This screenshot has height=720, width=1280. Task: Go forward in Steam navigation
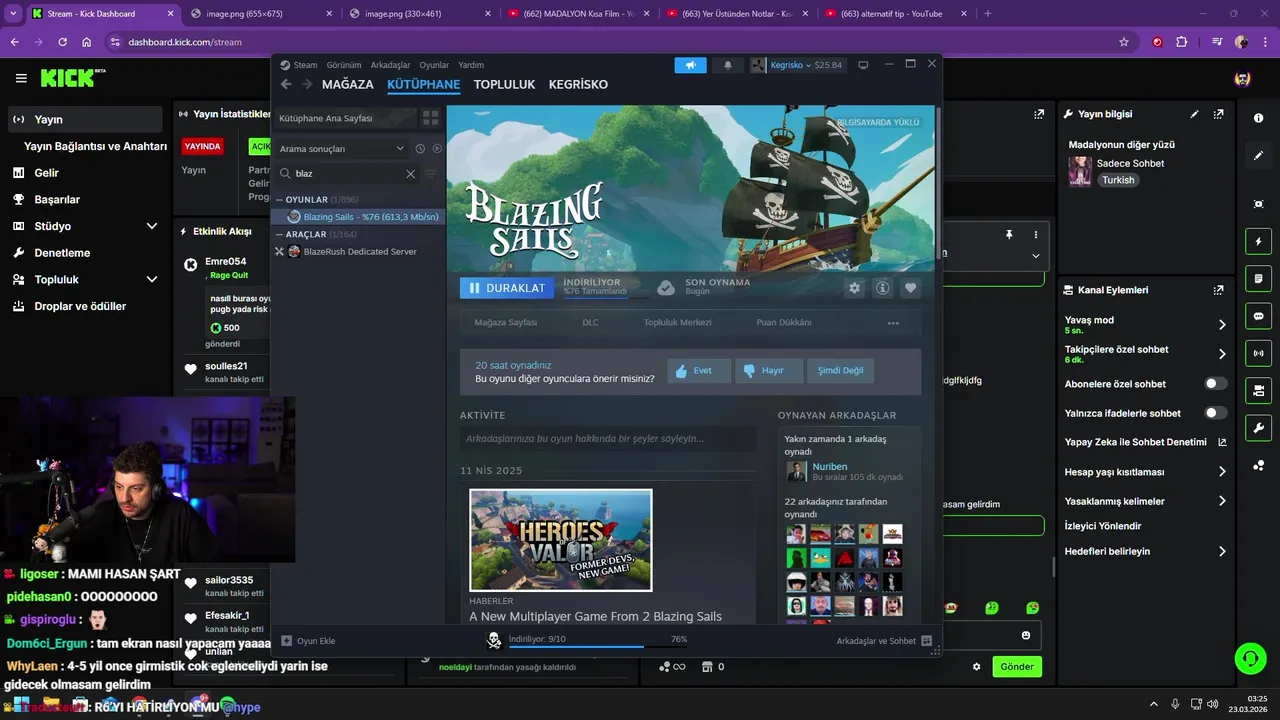(307, 85)
